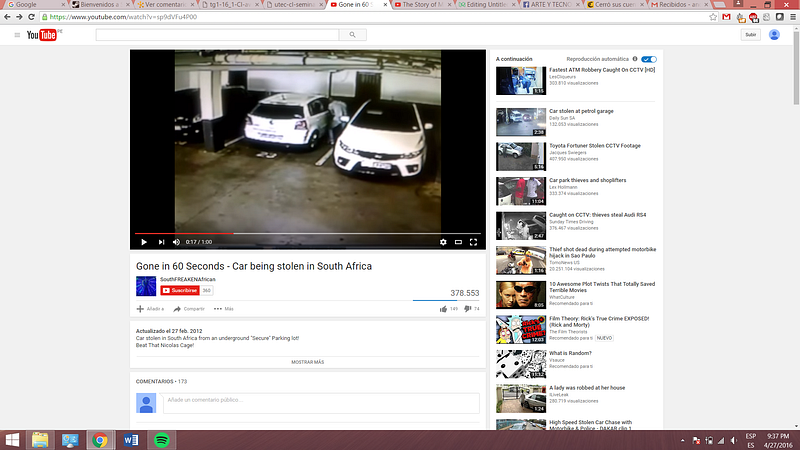Switch to theater mode

[x=458, y=242]
